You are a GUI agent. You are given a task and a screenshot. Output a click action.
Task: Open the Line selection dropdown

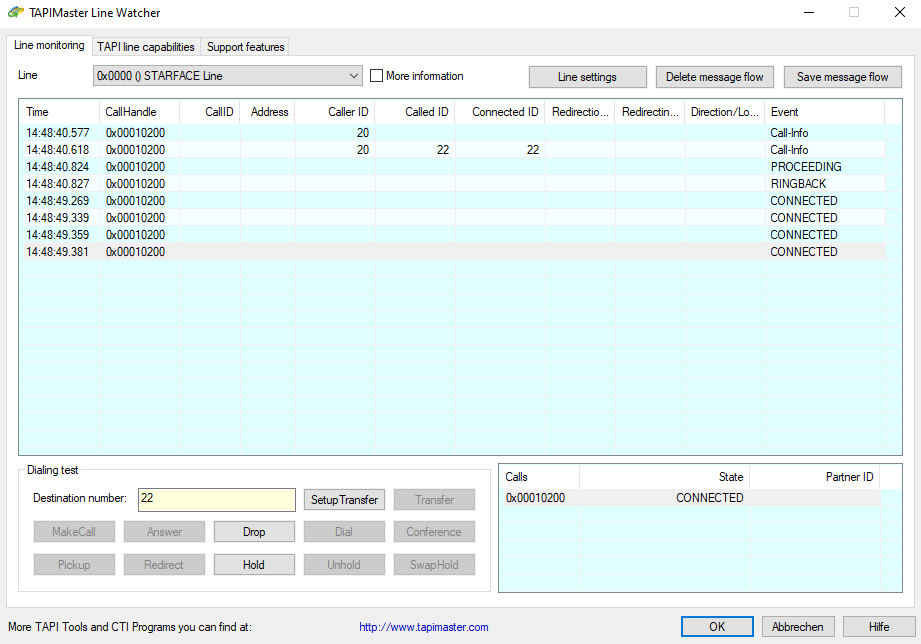click(x=227, y=76)
